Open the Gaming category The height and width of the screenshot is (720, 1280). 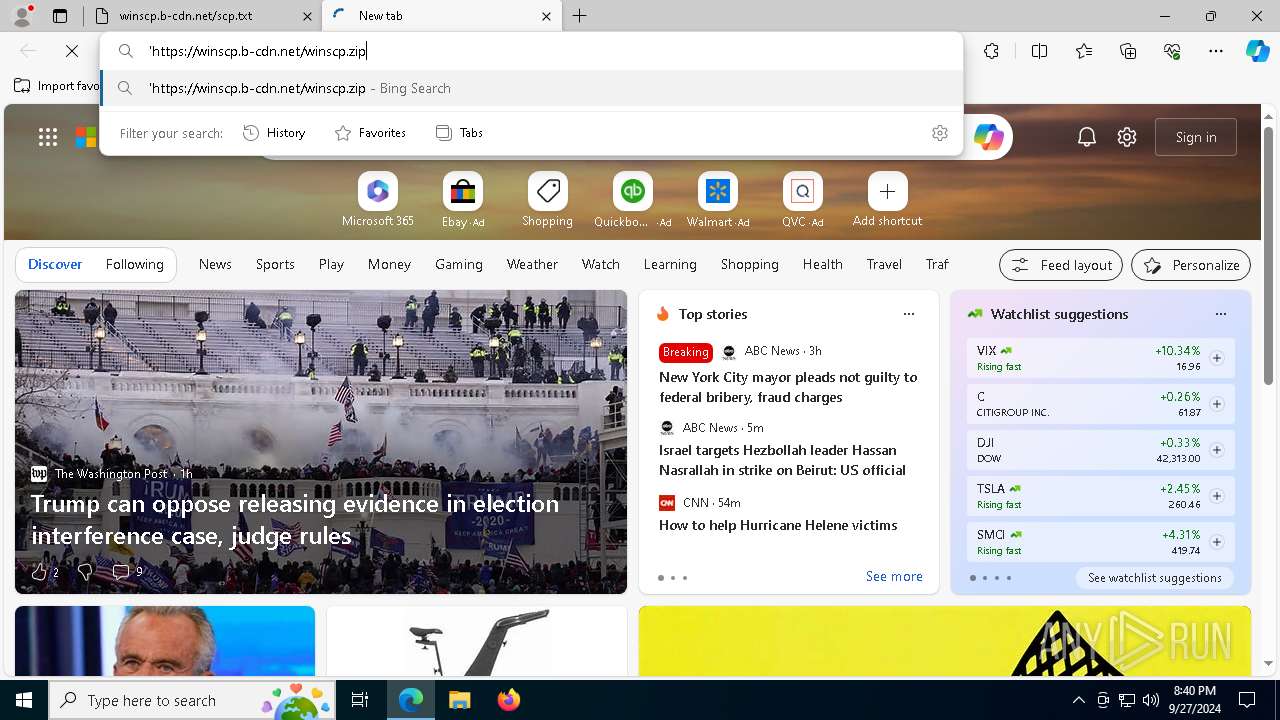[459, 264]
